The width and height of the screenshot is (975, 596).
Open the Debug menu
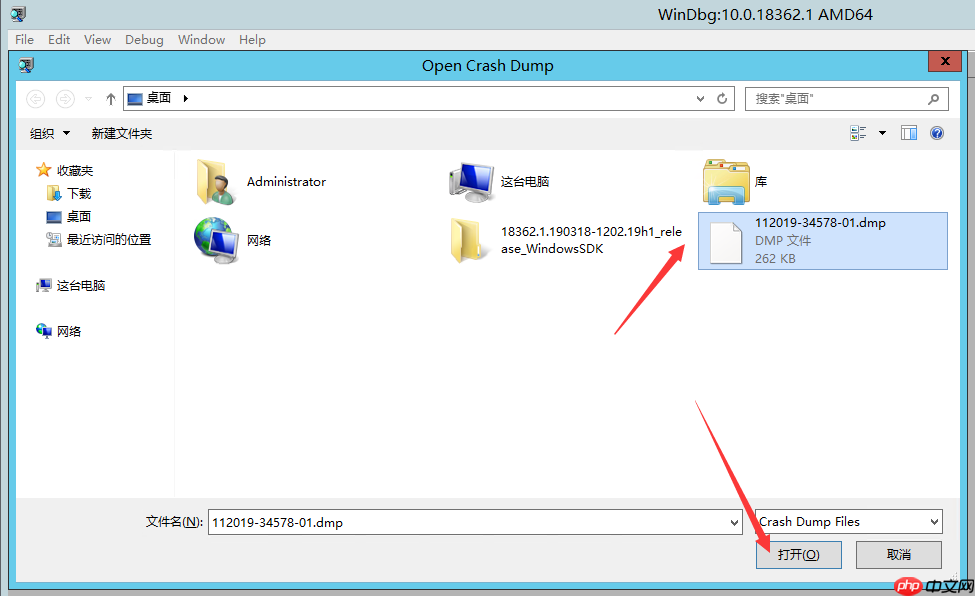click(x=144, y=40)
